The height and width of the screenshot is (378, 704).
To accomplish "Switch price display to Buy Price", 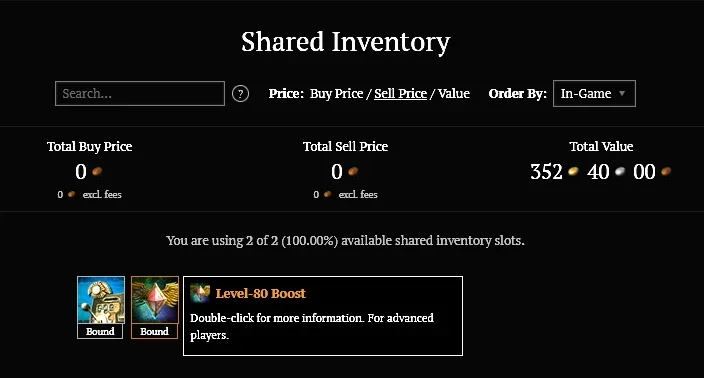I will [336, 93].
